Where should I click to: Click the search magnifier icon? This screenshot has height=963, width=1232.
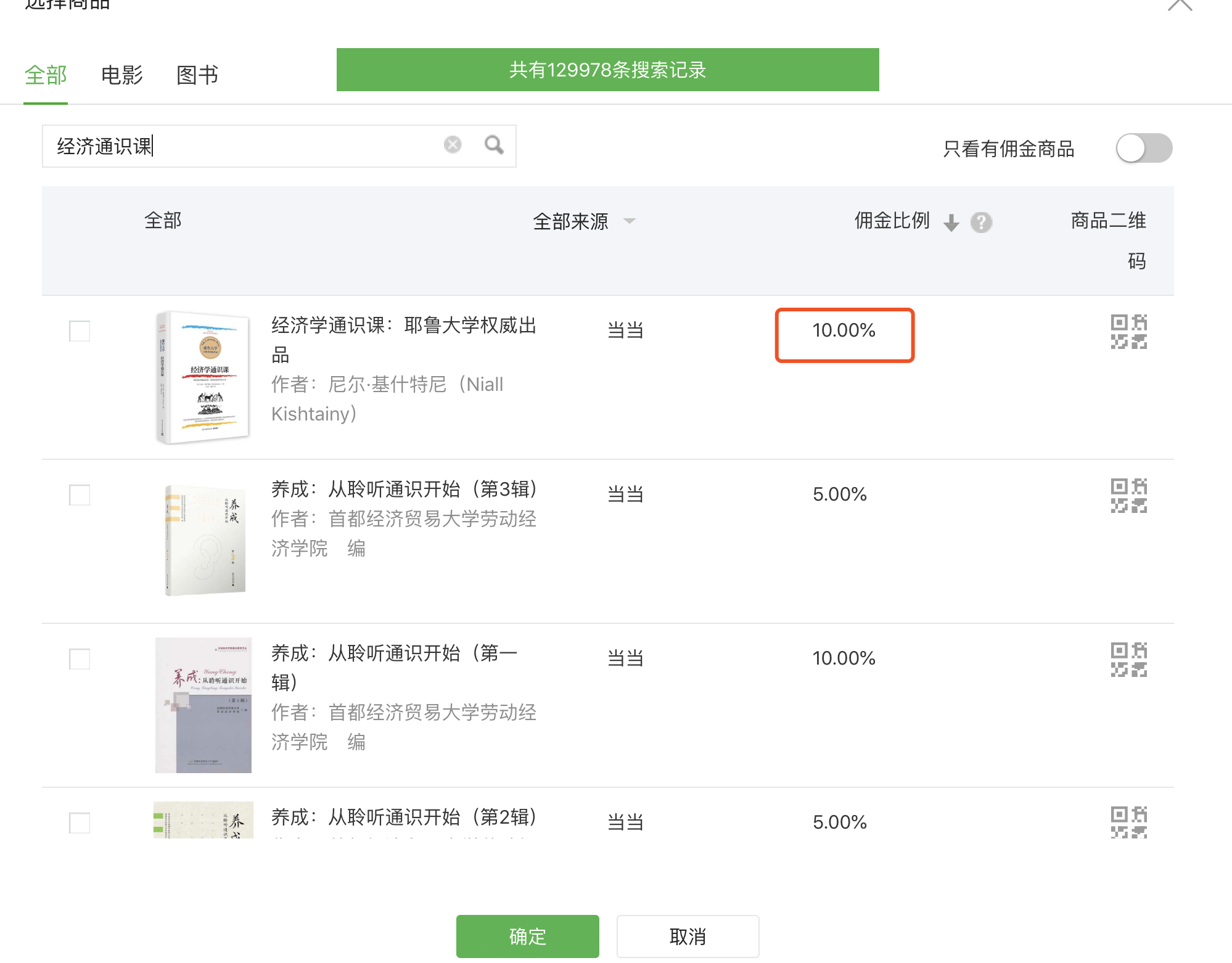[x=494, y=145]
